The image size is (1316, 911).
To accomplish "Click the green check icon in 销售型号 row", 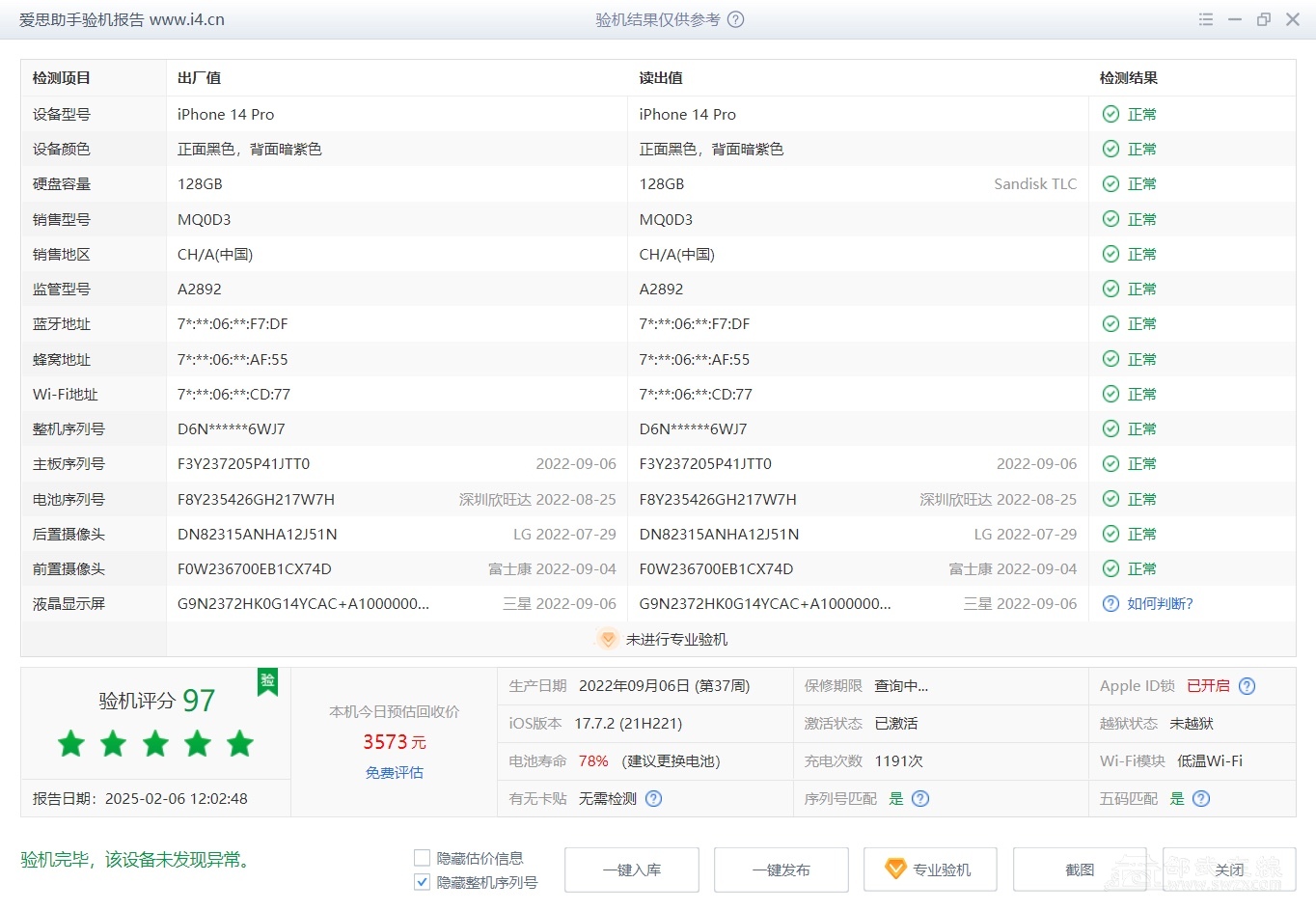I will pyautogui.click(x=1110, y=219).
